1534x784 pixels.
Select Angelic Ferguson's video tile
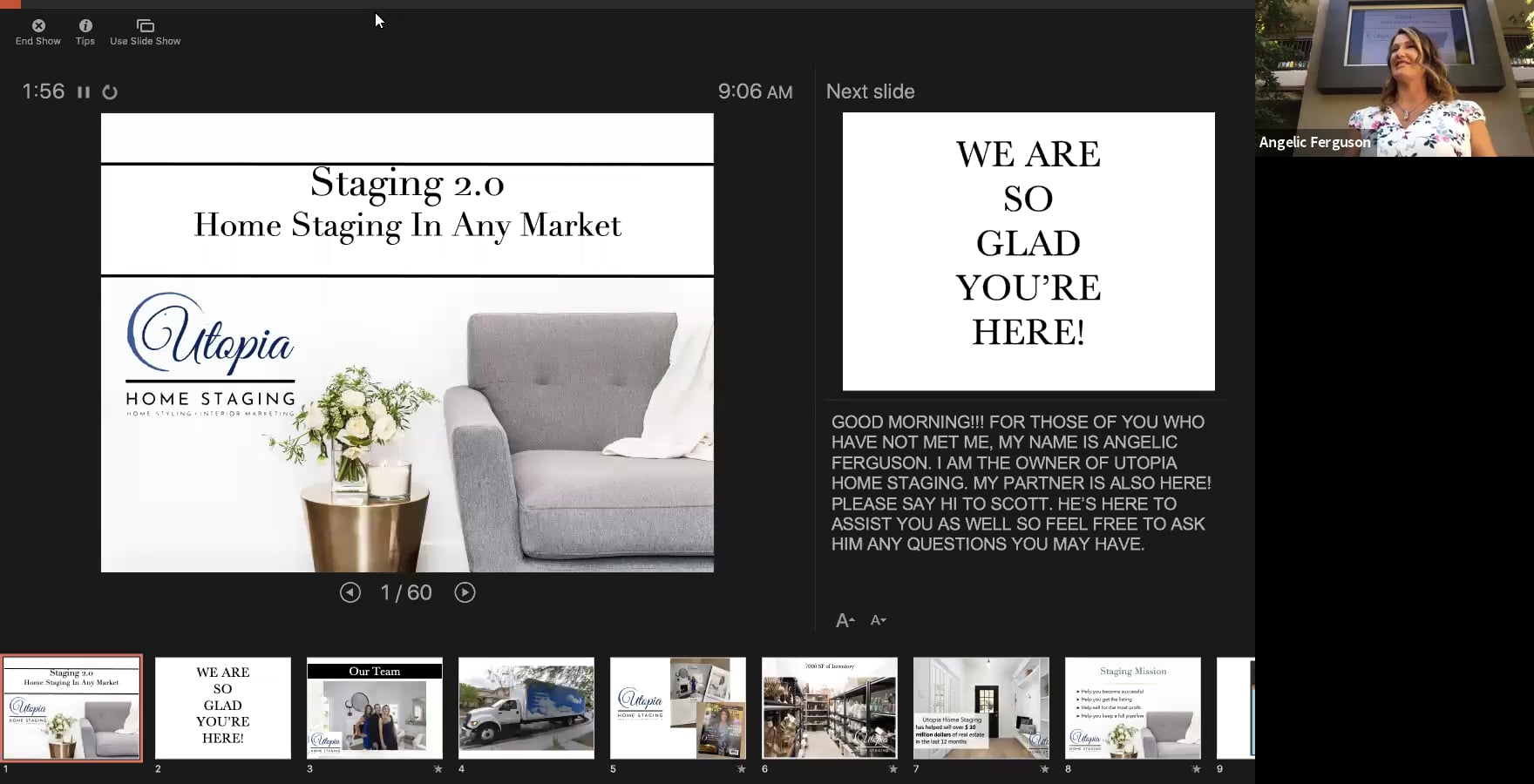tap(1395, 78)
